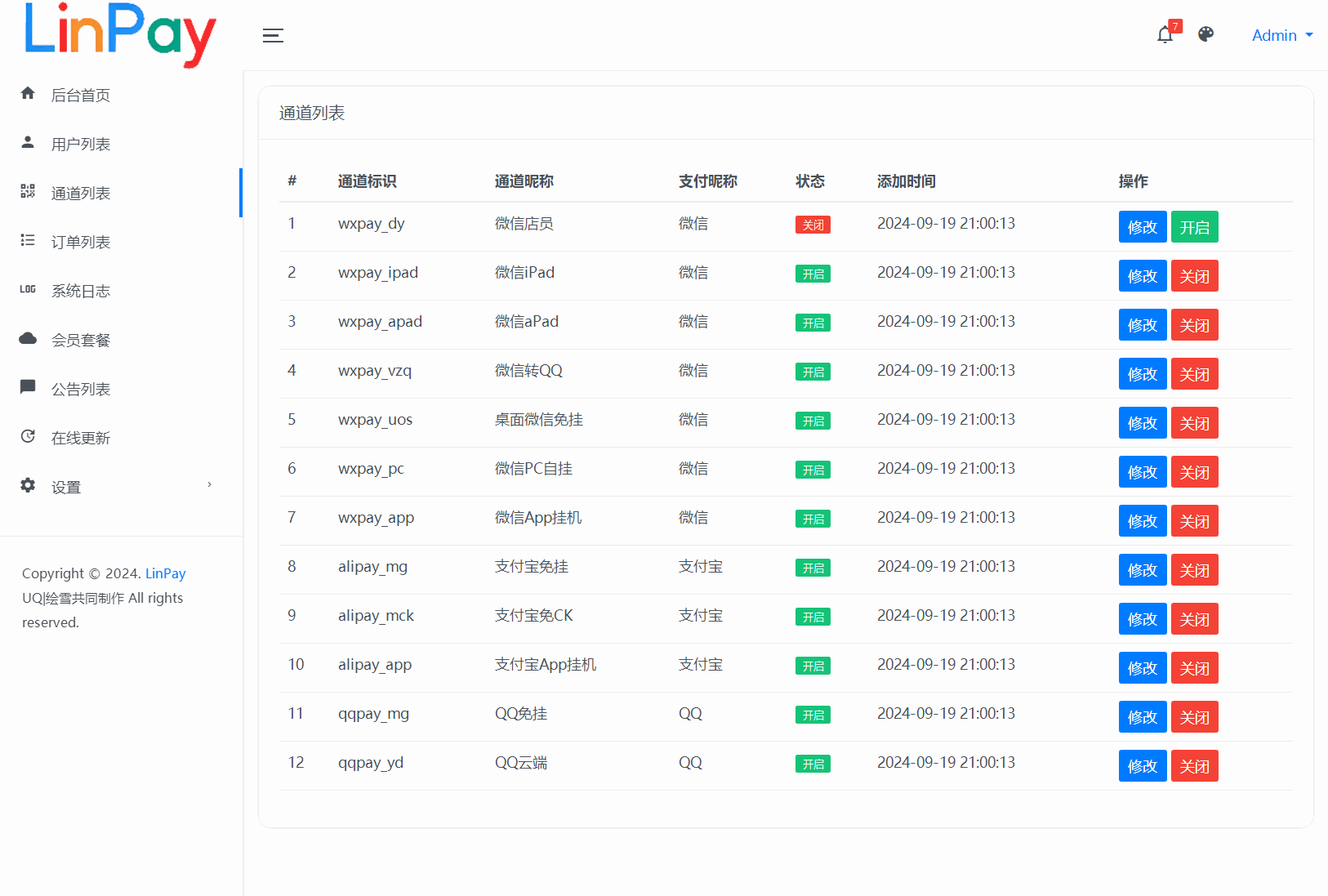Image resolution: width=1328 pixels, height=896 pixels.
Task: Click the LinPay logo
Action: [120, 34]
